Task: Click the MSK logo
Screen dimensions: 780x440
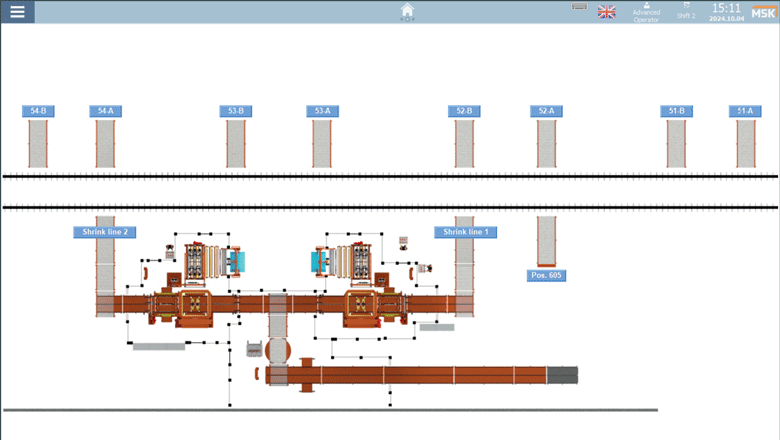Action: click(x=763, y=11)
